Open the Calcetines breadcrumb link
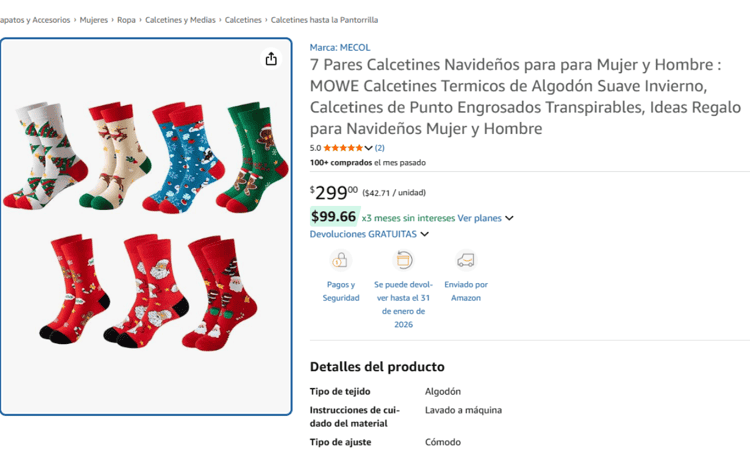 click(243, 20)
